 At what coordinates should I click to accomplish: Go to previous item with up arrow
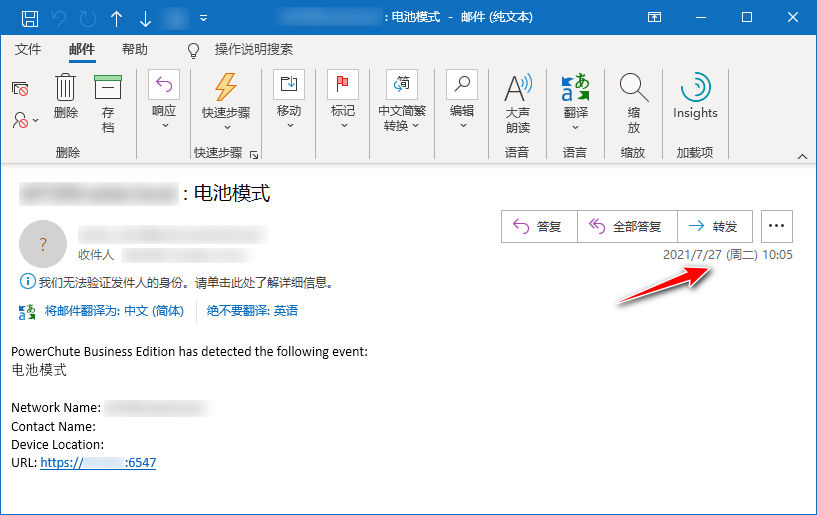point(116,18)
